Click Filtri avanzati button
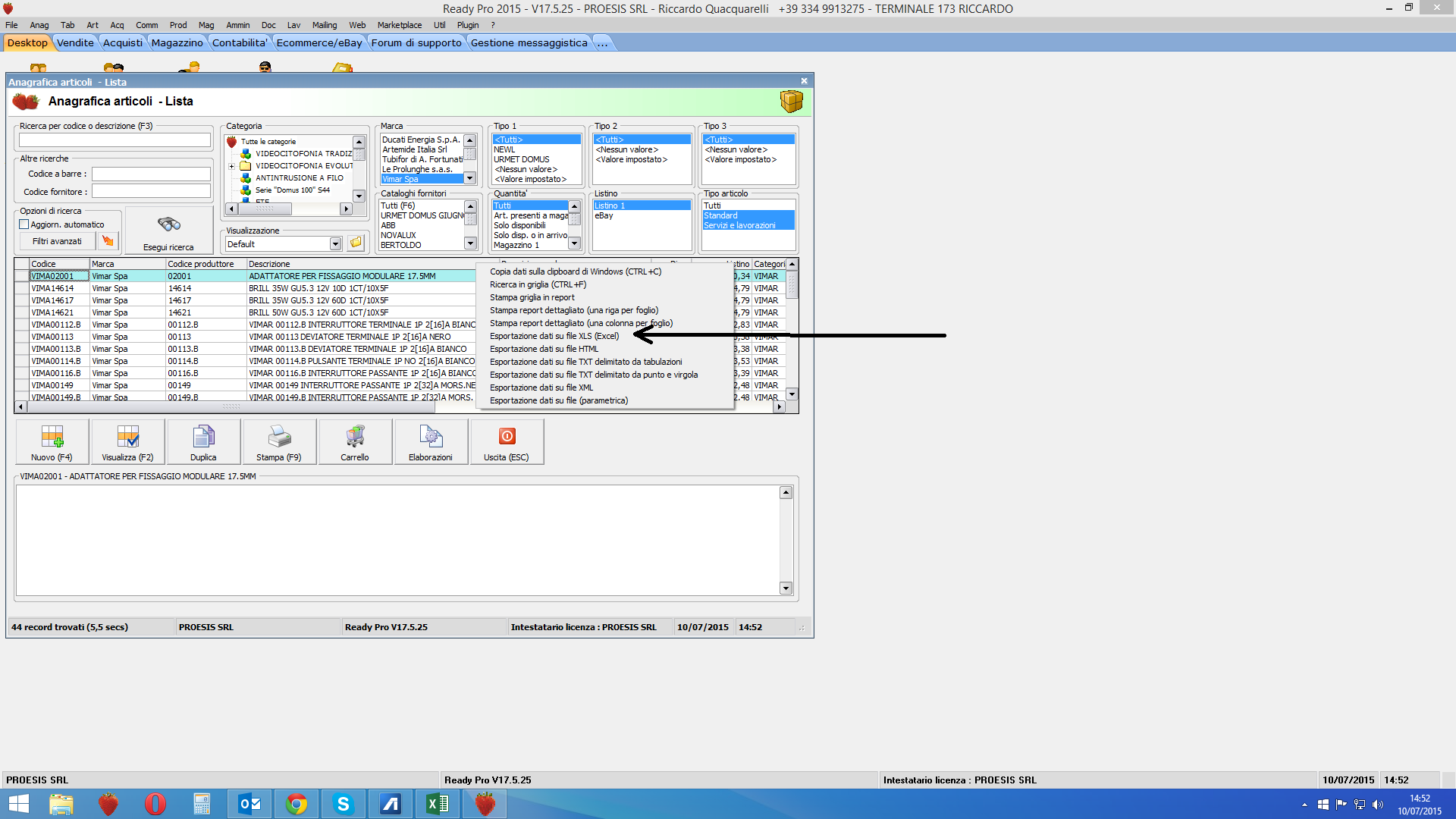Screen dimensions: 1456x819 [57, 241]
